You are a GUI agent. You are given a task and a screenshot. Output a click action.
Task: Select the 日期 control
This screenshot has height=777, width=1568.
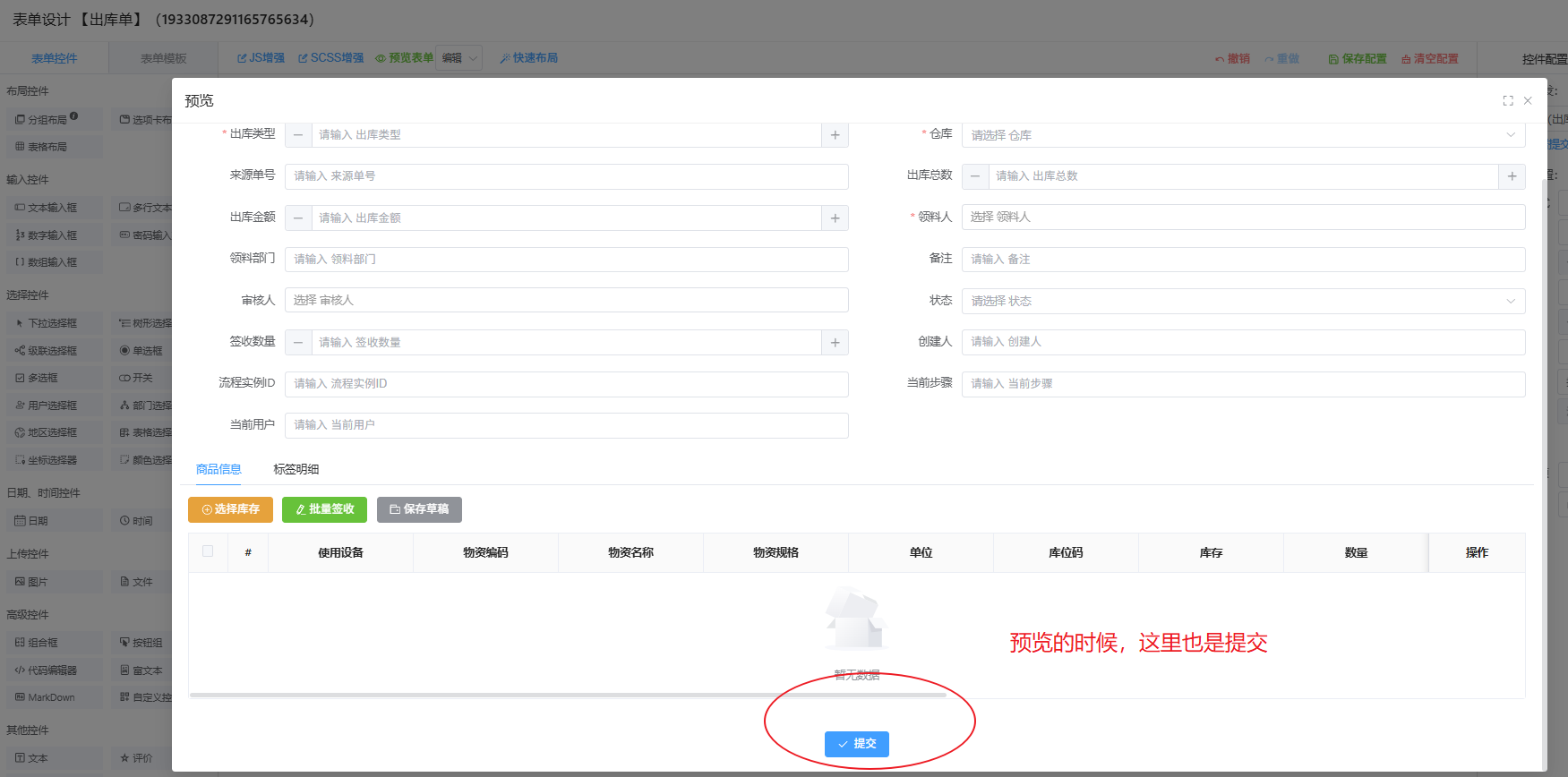[54, 521]
